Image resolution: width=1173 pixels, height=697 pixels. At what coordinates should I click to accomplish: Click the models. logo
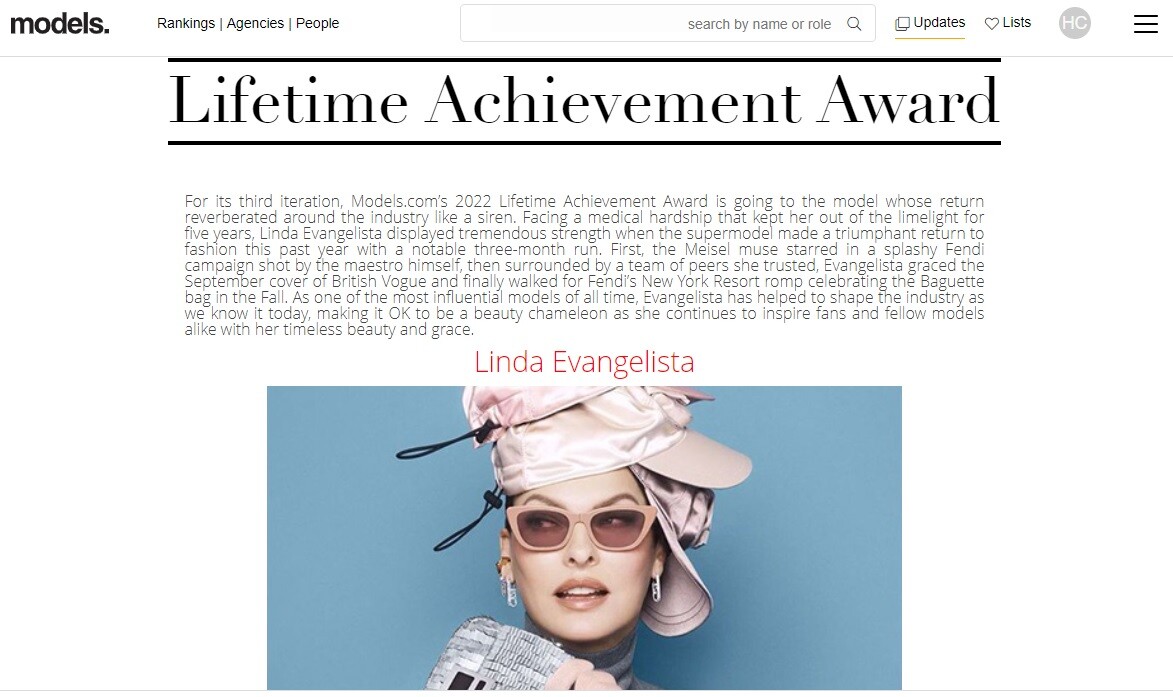[x=60, y=24]
